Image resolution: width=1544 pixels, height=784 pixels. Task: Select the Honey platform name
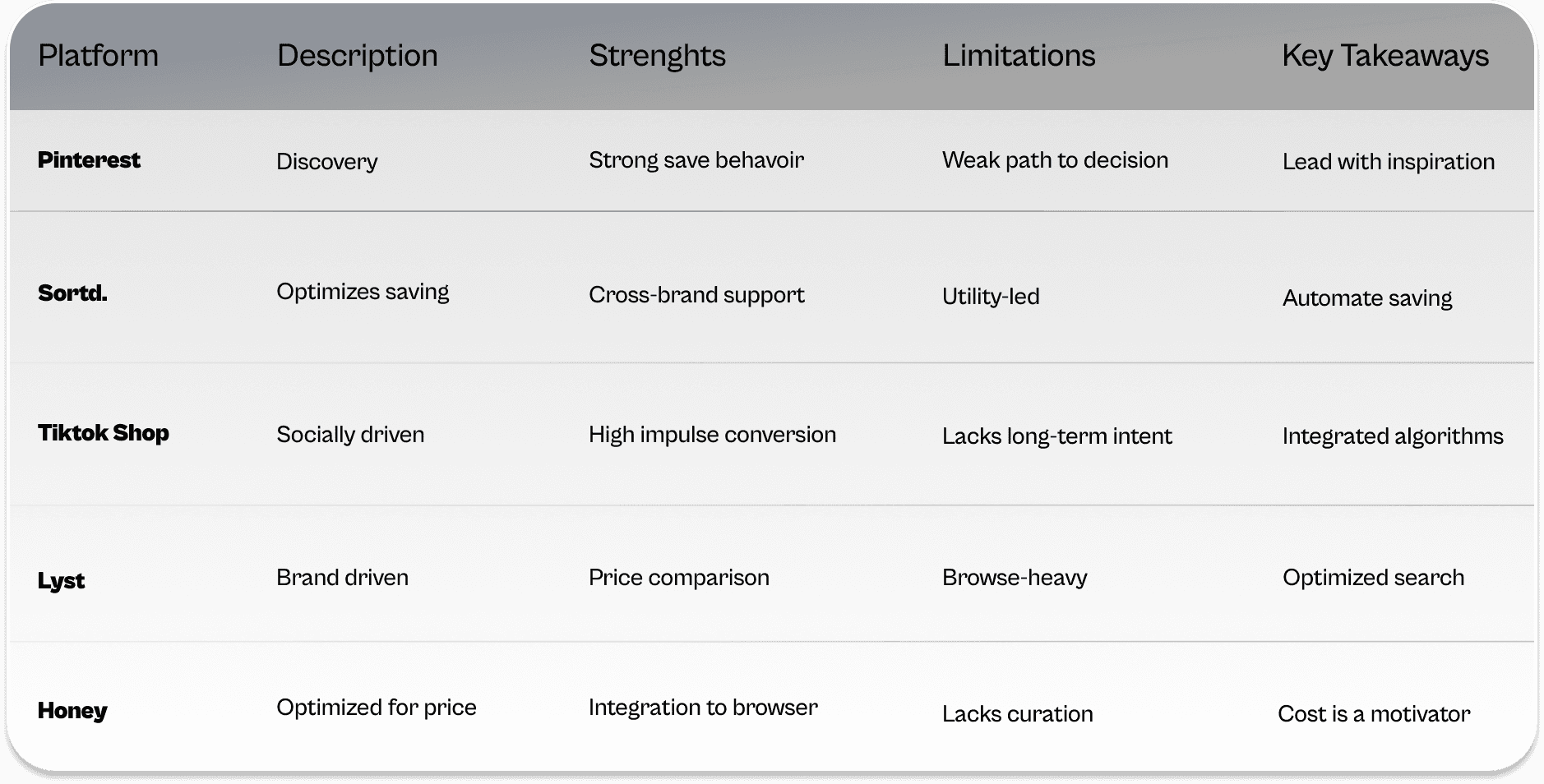72,710
